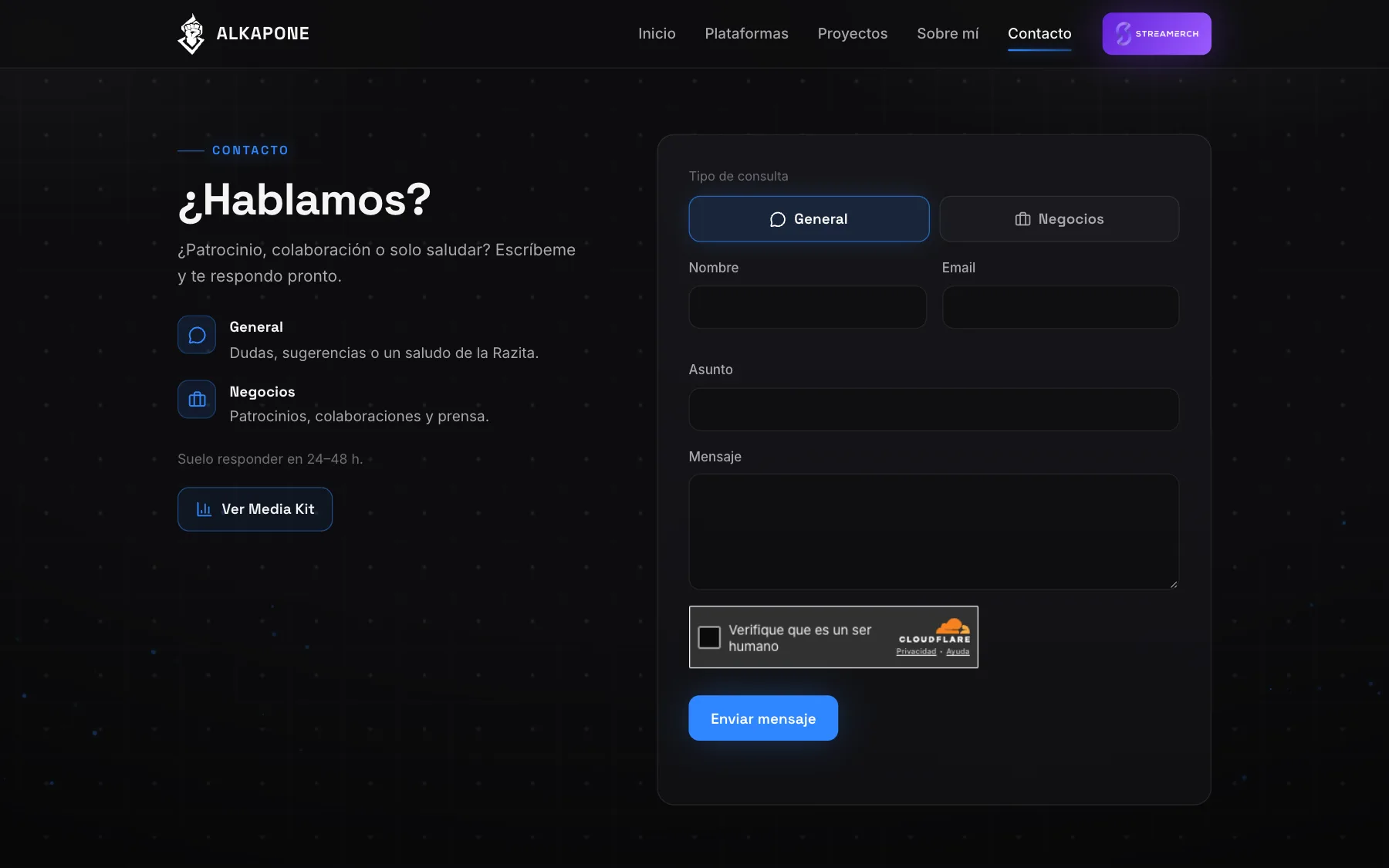Click the Mensaje textarea resize handle
1389x868 pixels.
[x=1173, y=584]
